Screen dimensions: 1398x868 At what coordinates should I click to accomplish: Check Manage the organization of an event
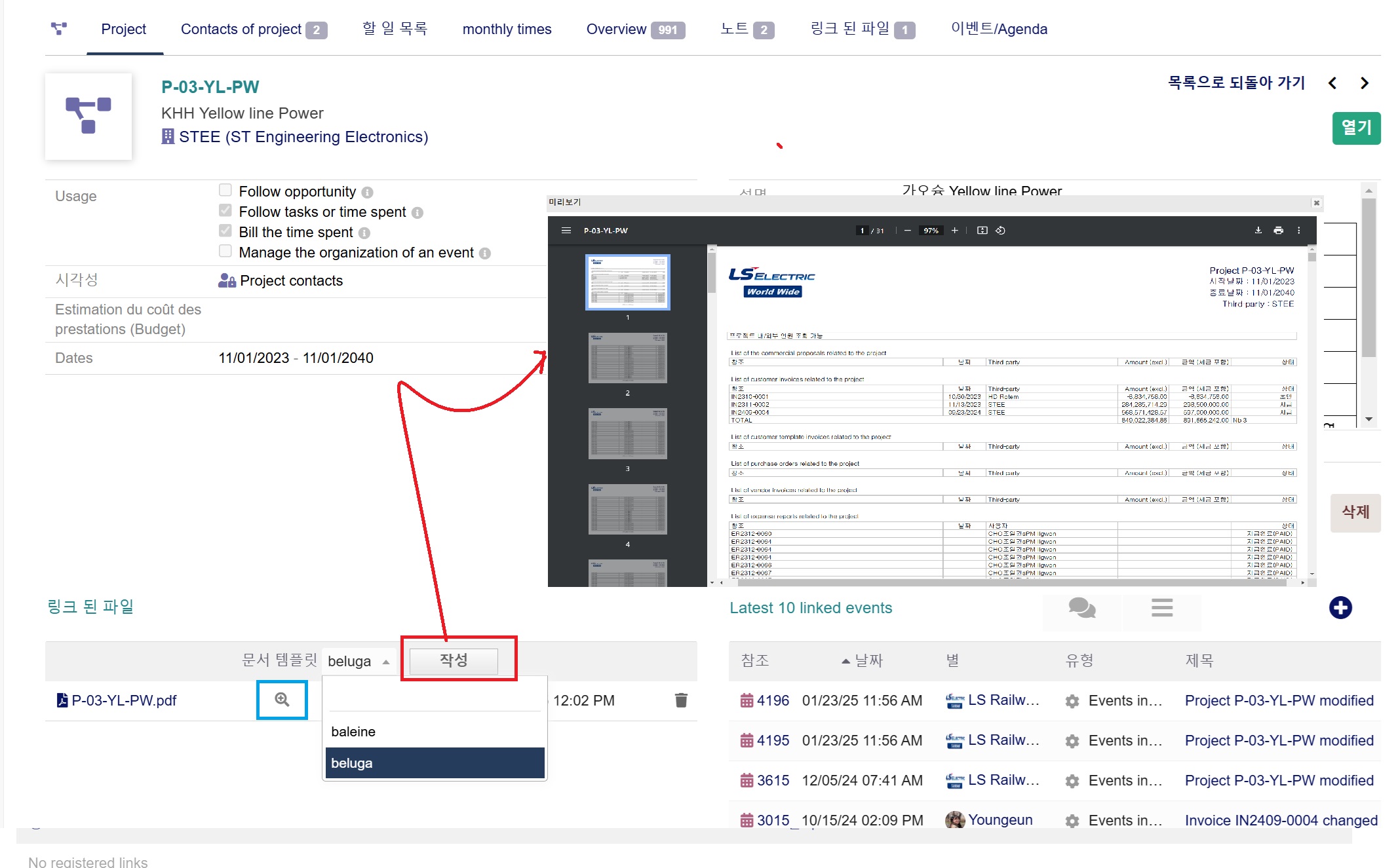click(225, 252)
